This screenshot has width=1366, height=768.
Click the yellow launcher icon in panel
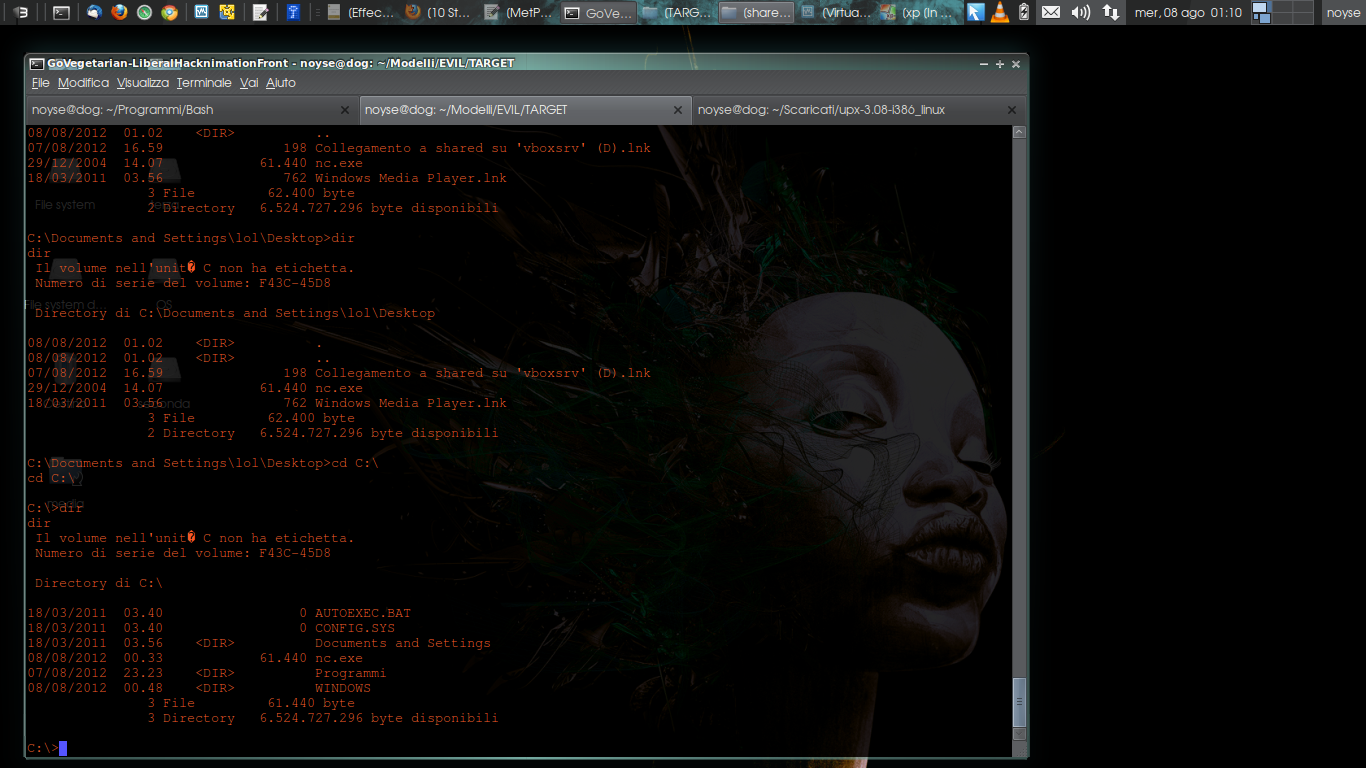(x=227, y=13)
